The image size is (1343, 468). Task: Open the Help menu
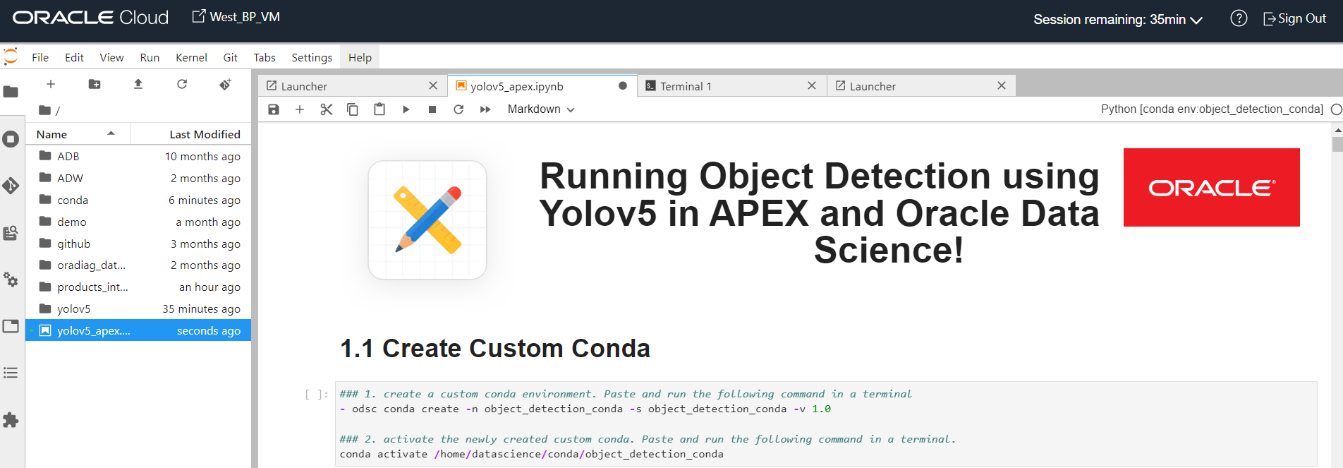tap(360, 58)
